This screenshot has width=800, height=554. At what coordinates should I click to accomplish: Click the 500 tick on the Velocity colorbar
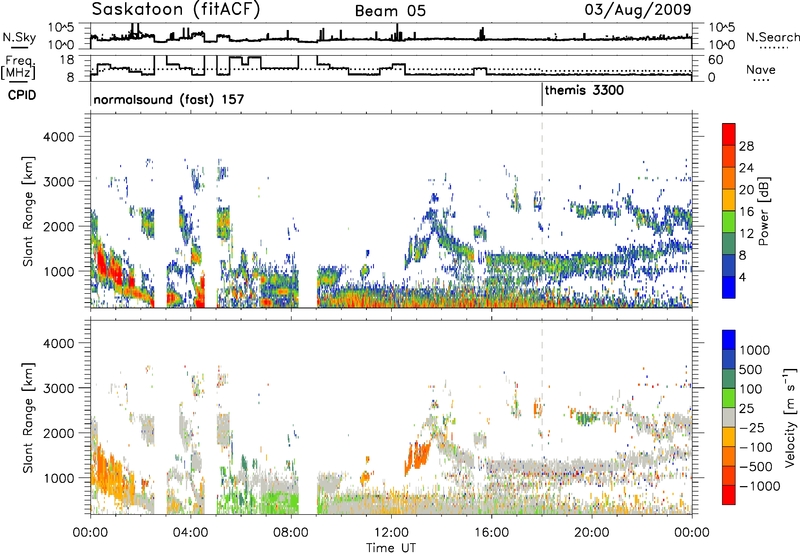[x=751, y=369]
